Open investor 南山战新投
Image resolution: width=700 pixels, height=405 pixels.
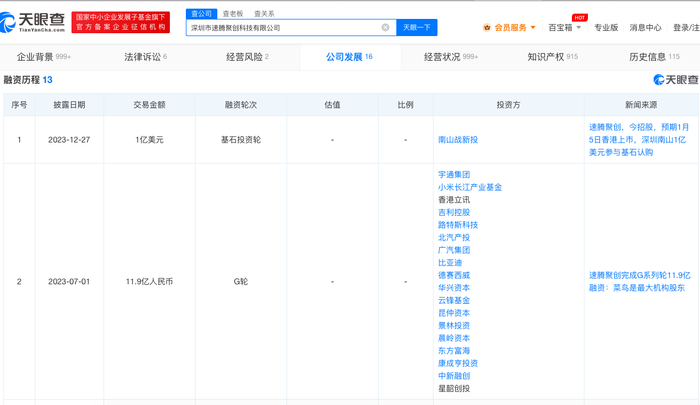pyautogui.click(x=458, y=140)
